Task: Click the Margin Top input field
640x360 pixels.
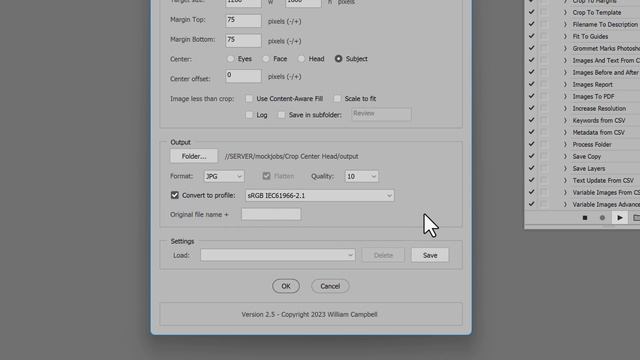Action: click(243, 21)
